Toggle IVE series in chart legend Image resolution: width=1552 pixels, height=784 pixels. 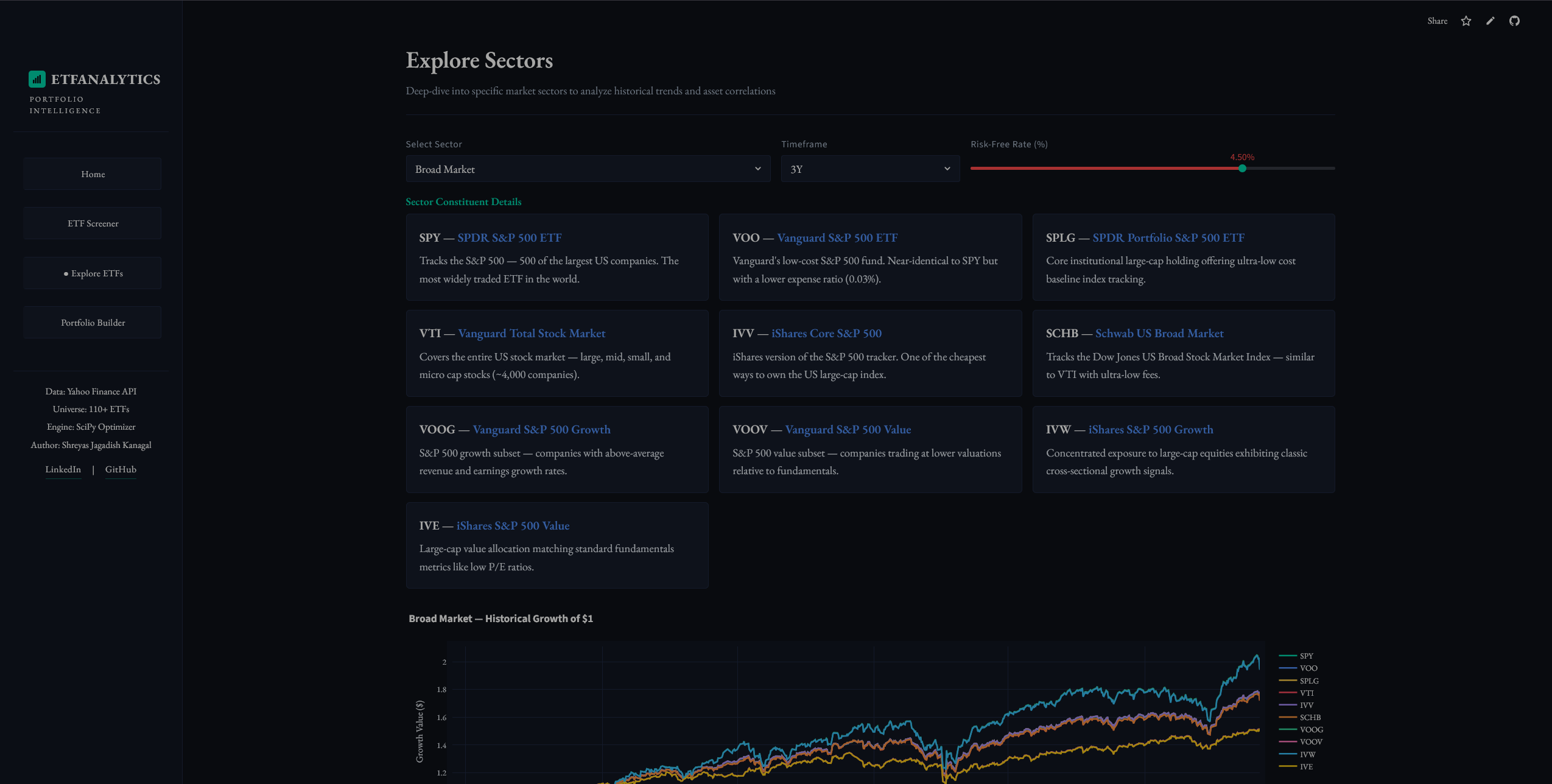(x=1296, y=767)
